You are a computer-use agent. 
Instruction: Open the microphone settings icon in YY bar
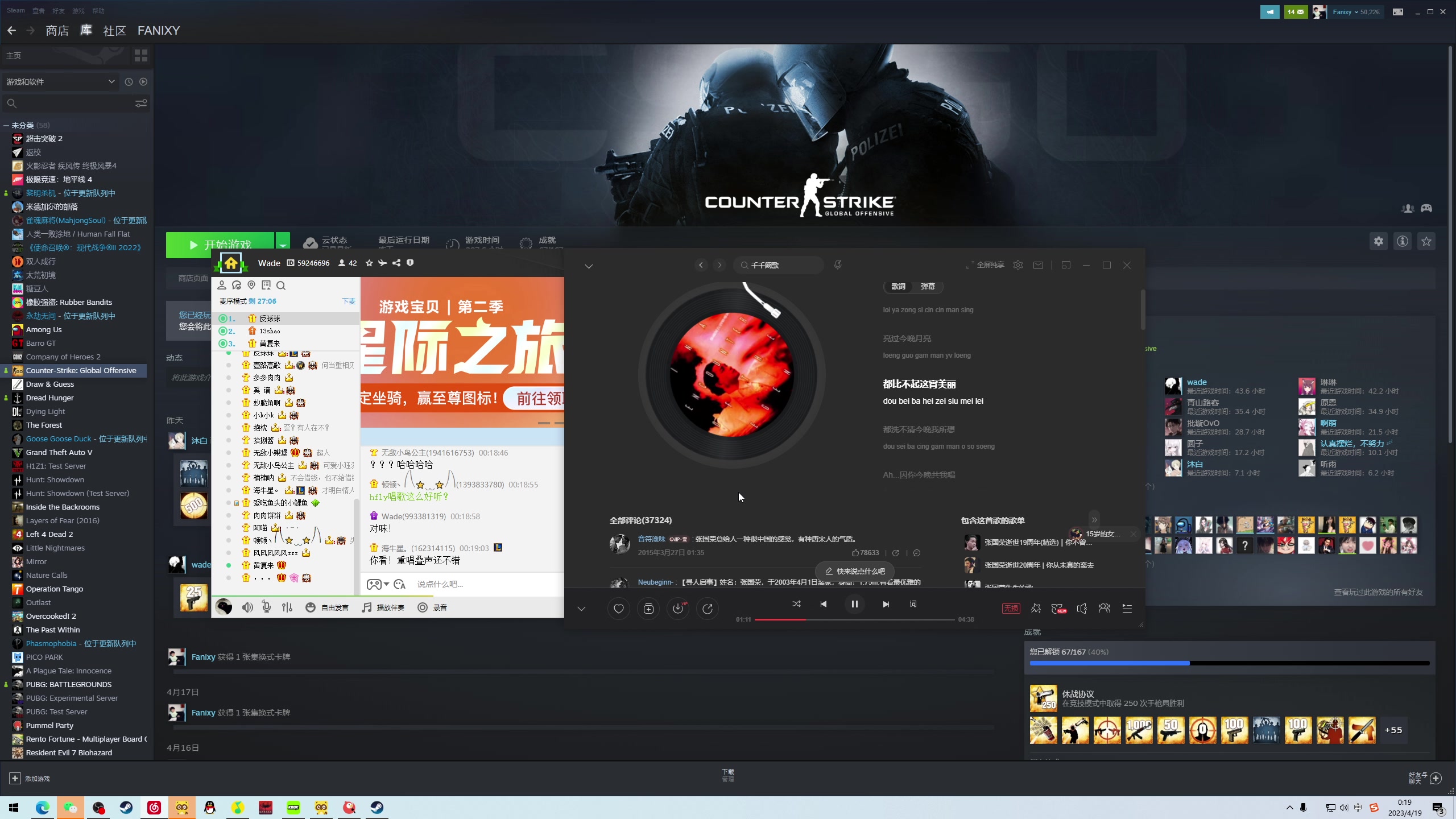266,607
